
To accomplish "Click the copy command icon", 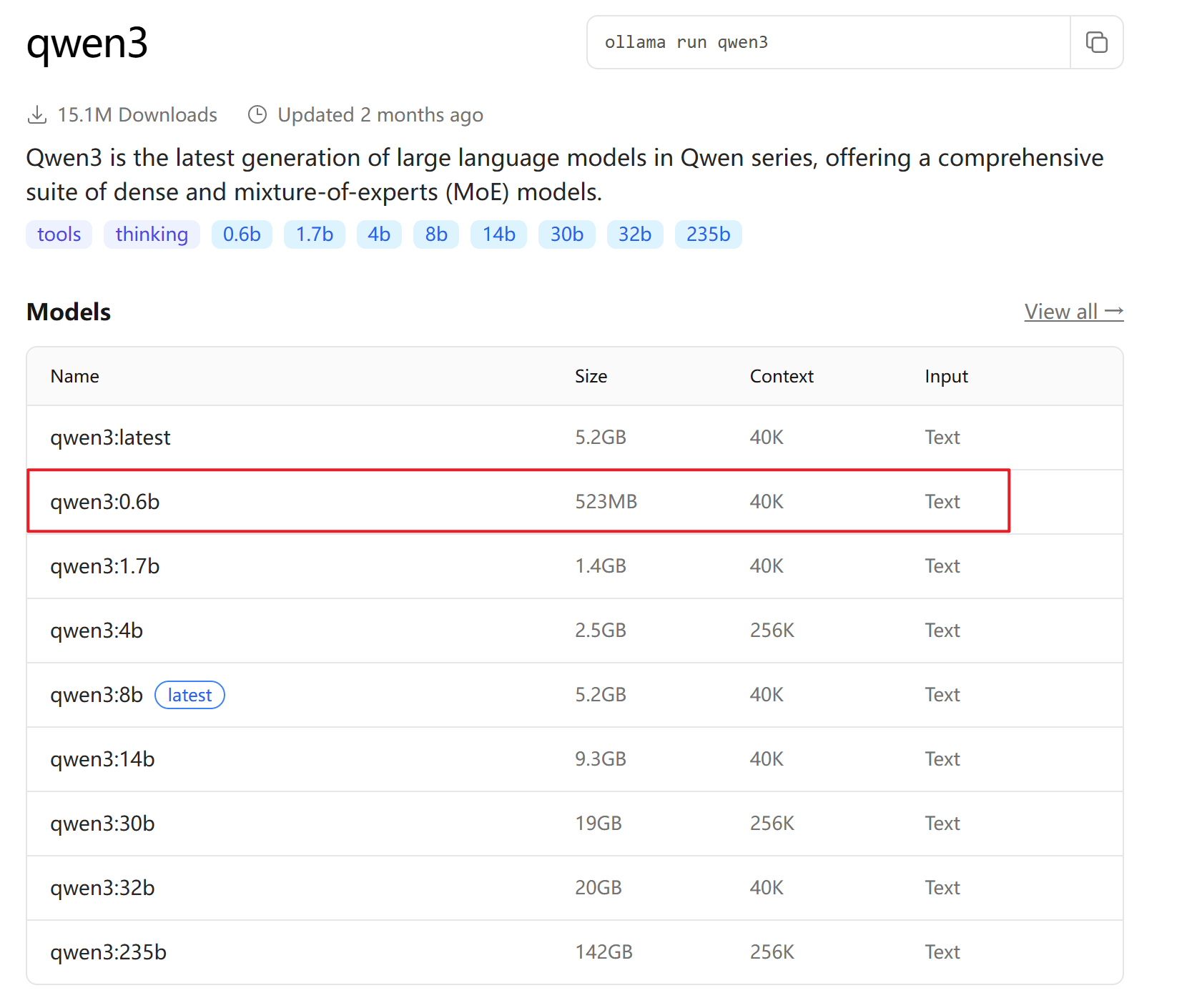I will tap(1096, 43).
